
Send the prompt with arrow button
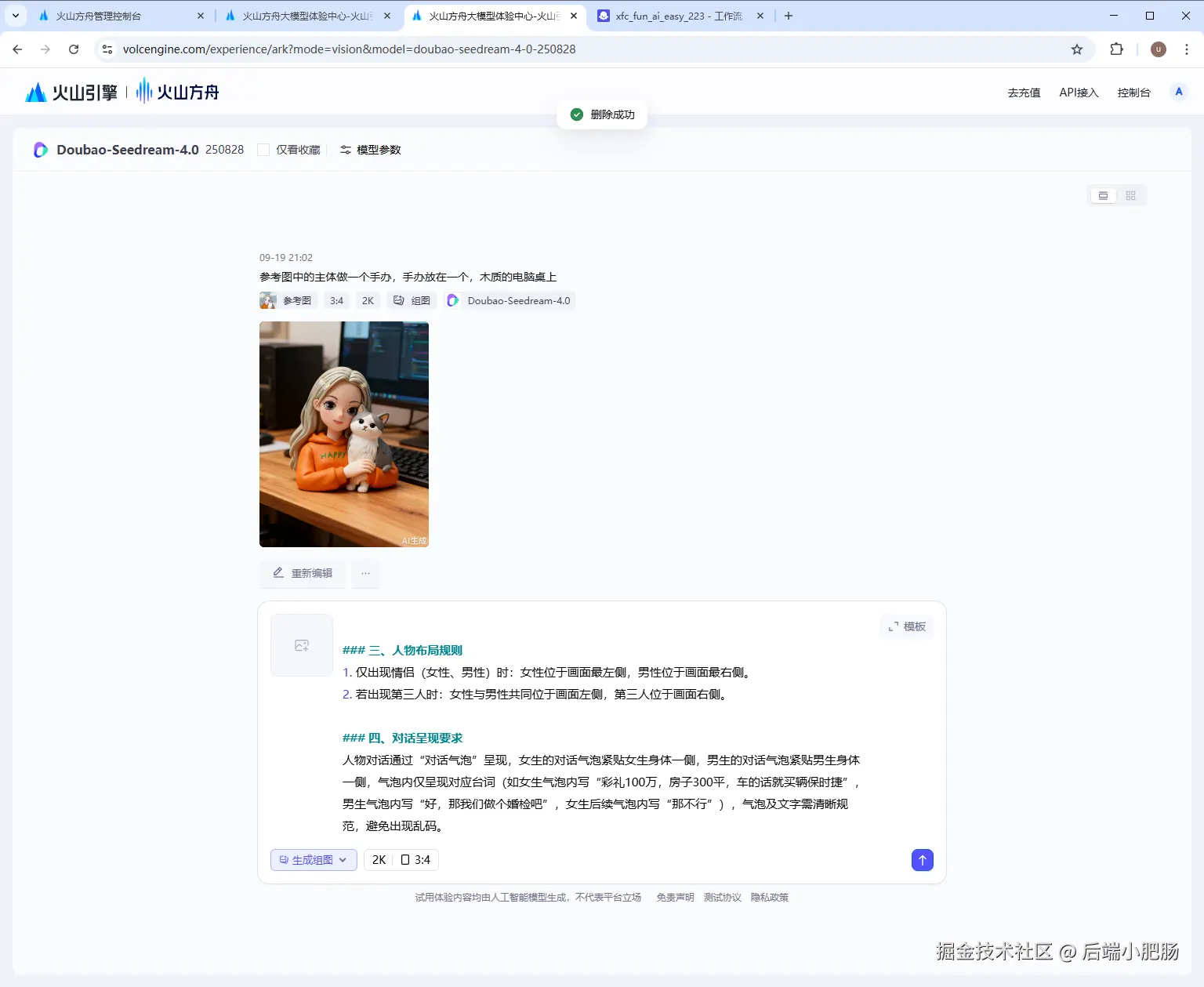click(923, 860)
